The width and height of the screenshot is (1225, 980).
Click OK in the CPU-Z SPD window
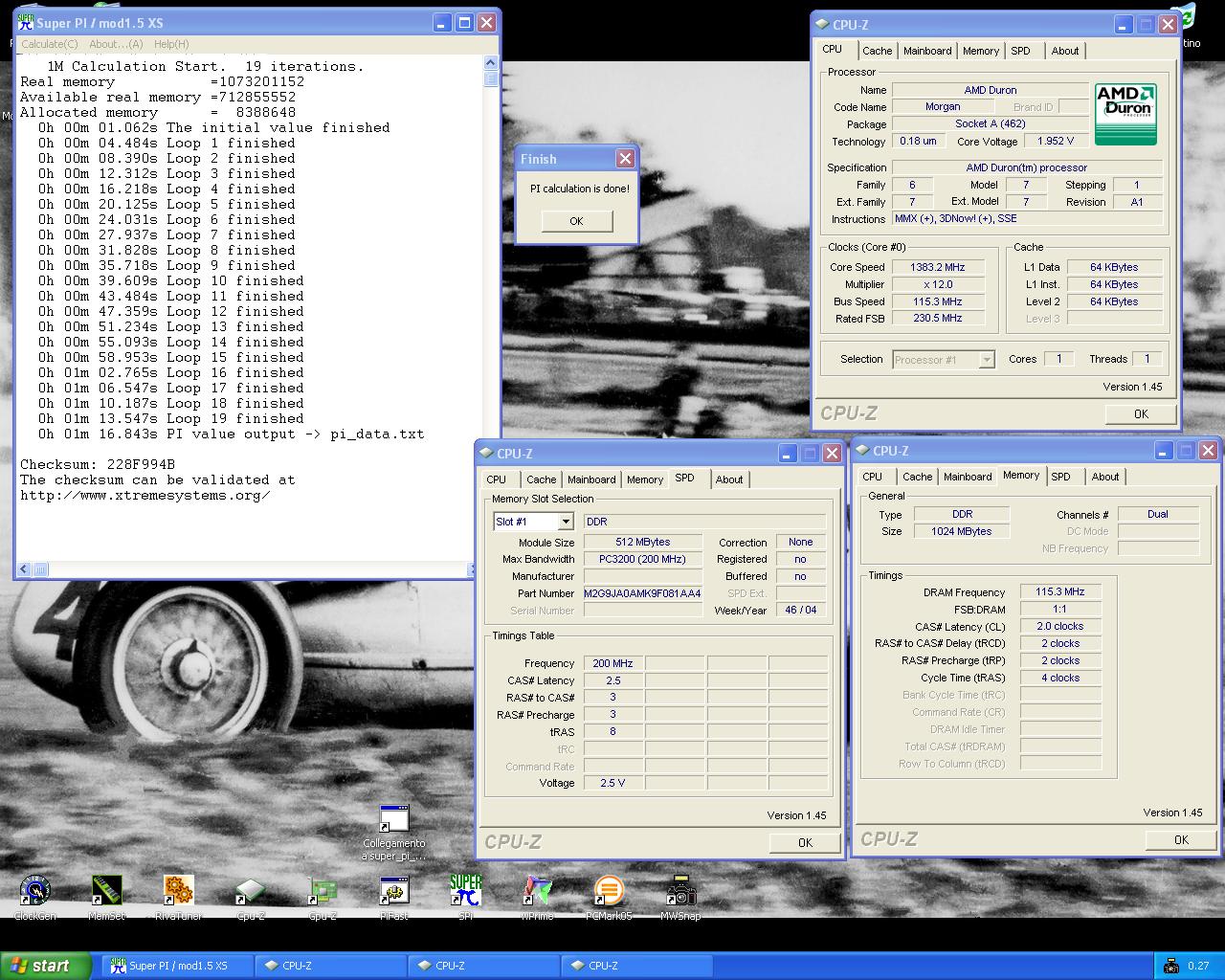pyautogui.click(x=805, y=842)
